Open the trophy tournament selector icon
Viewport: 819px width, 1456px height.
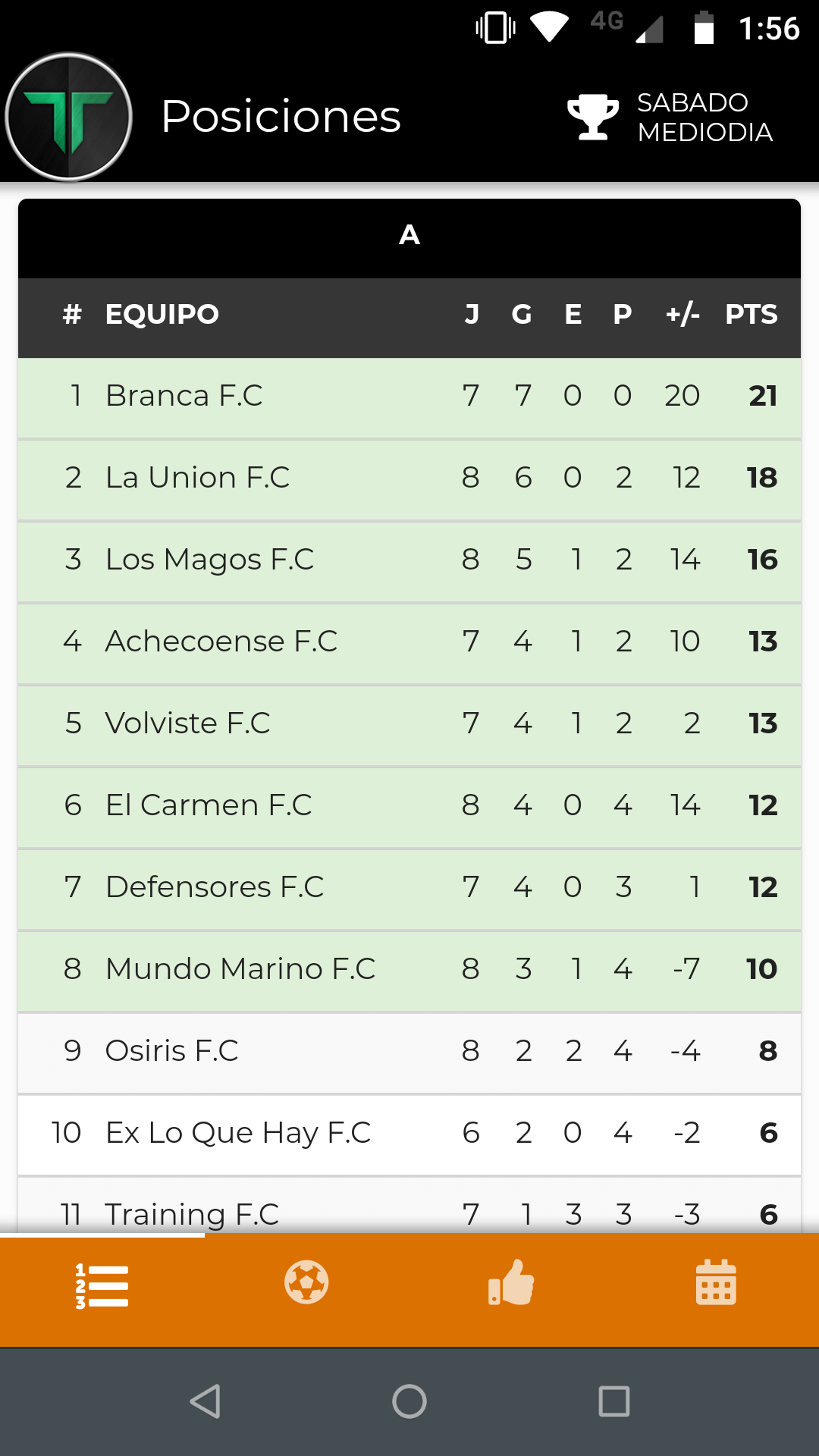(592, 117)
